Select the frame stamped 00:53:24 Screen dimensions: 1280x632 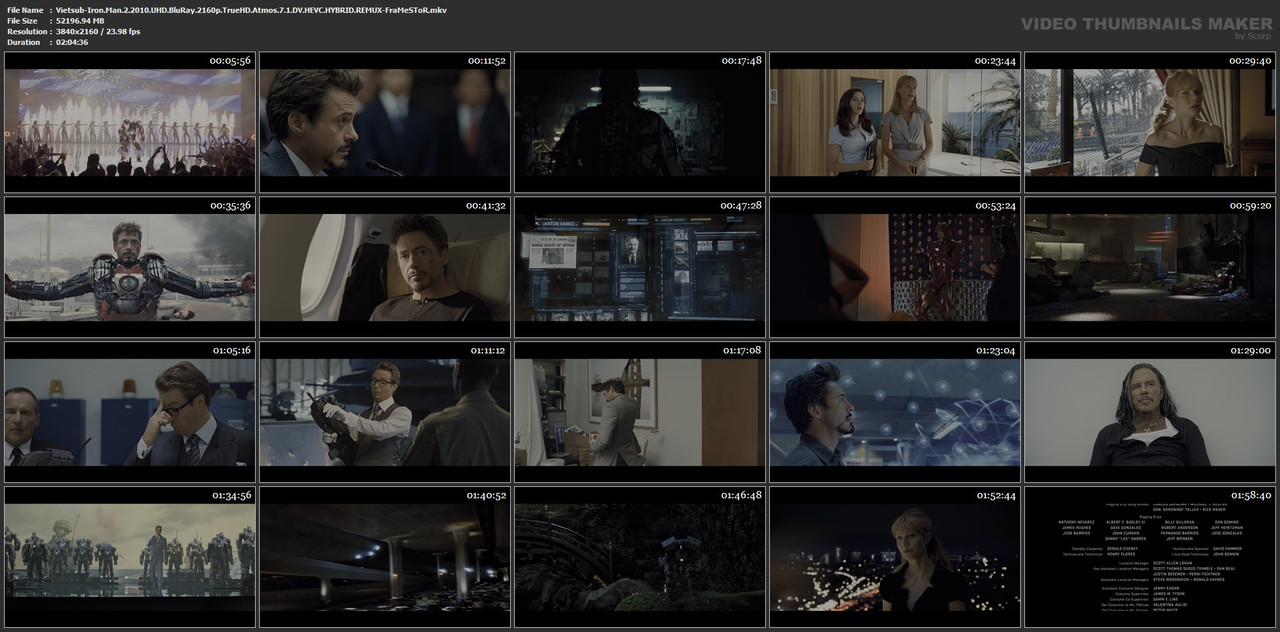895,267
